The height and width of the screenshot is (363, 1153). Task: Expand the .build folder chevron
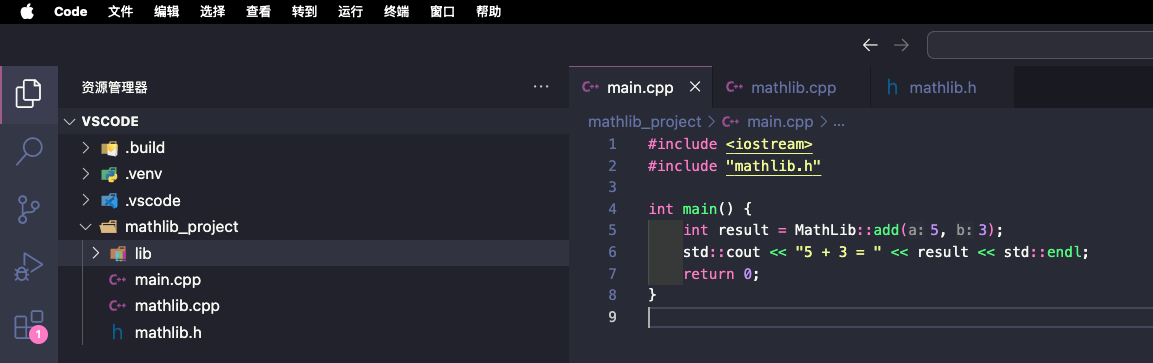click(86, 148)
